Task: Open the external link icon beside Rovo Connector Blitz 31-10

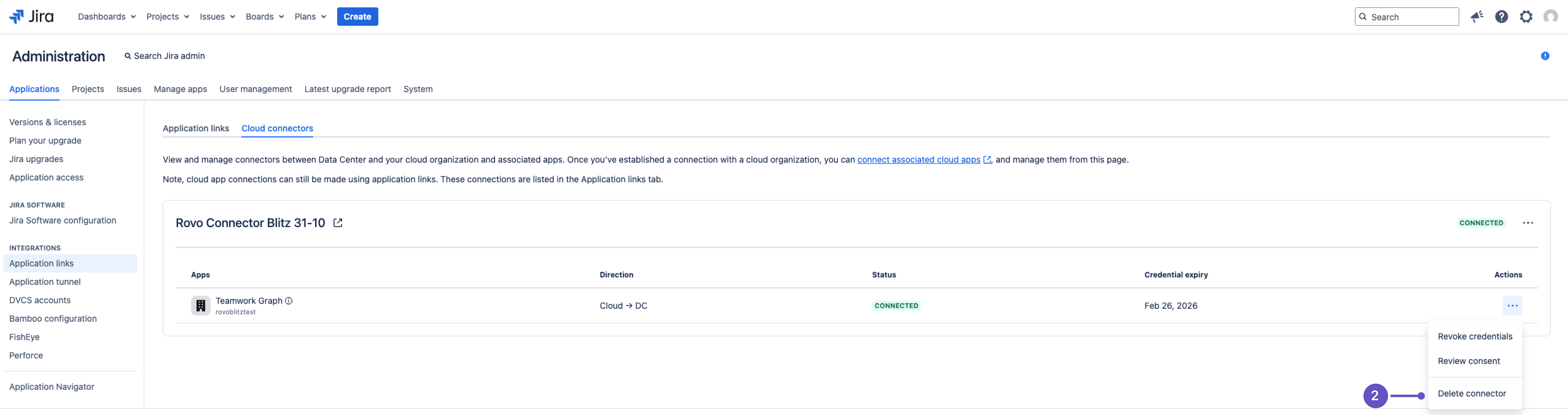Action: coord(338,223)
